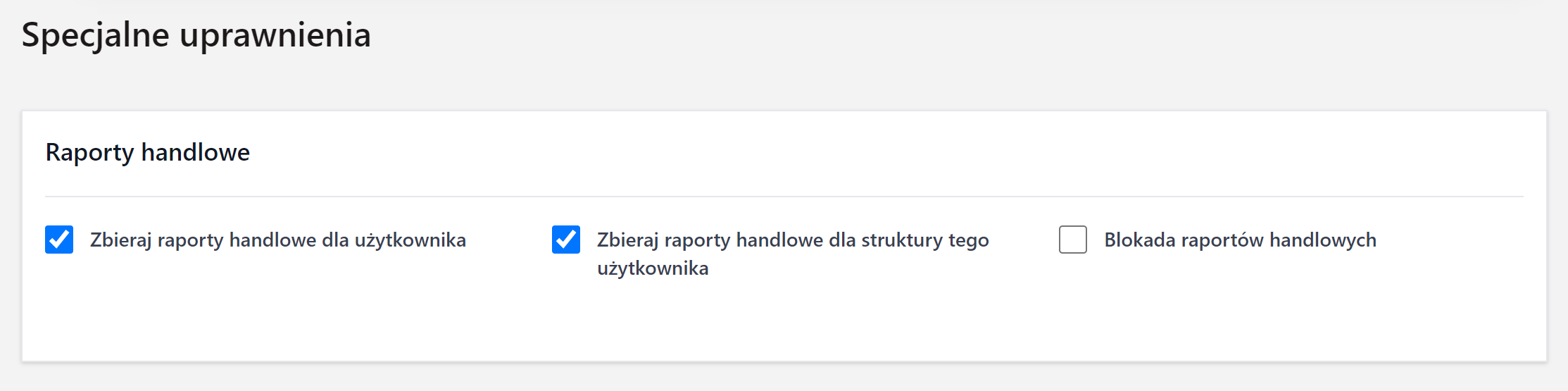The image size is (1568, 391).
Task: Uncheck "Zbieraj raporty handlowe dla użytkownika" checkbox
Action: point(59,240)
